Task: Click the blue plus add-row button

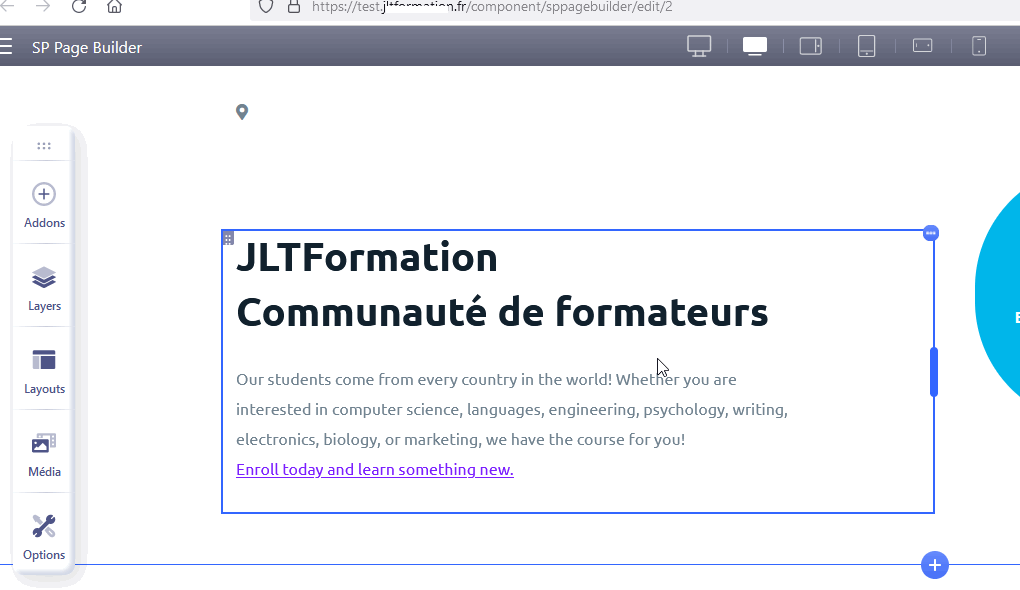Action: (x=935, y=565)
